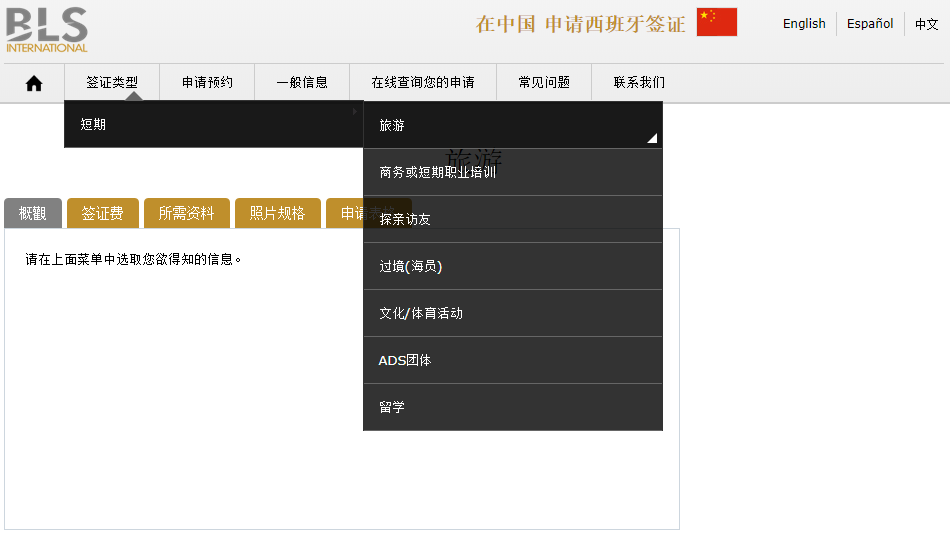Open the 签证类型 menu
The image size is (950, 536).
112,83
